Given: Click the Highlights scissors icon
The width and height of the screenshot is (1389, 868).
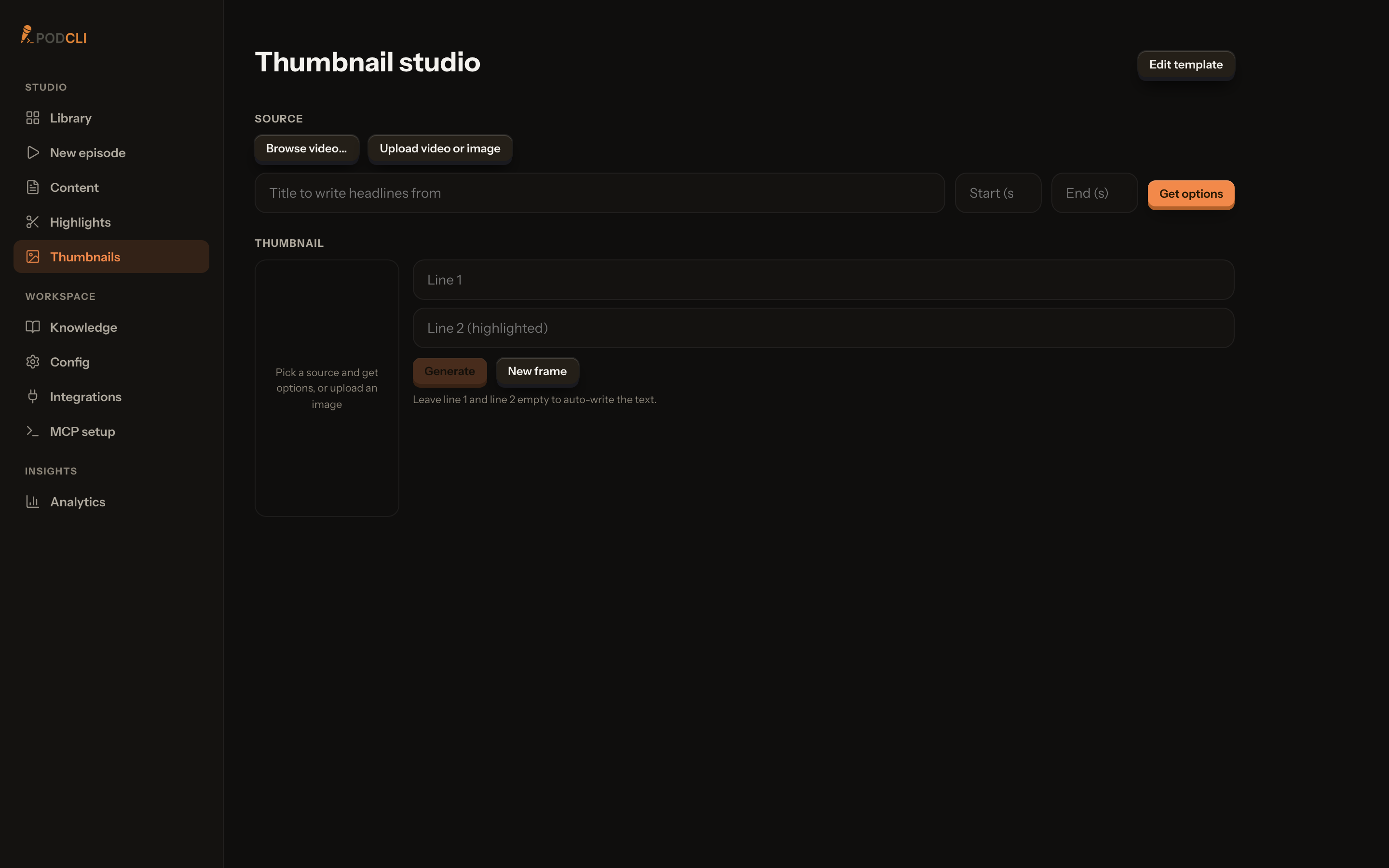Looking at the screenshot, I should 33,222.
